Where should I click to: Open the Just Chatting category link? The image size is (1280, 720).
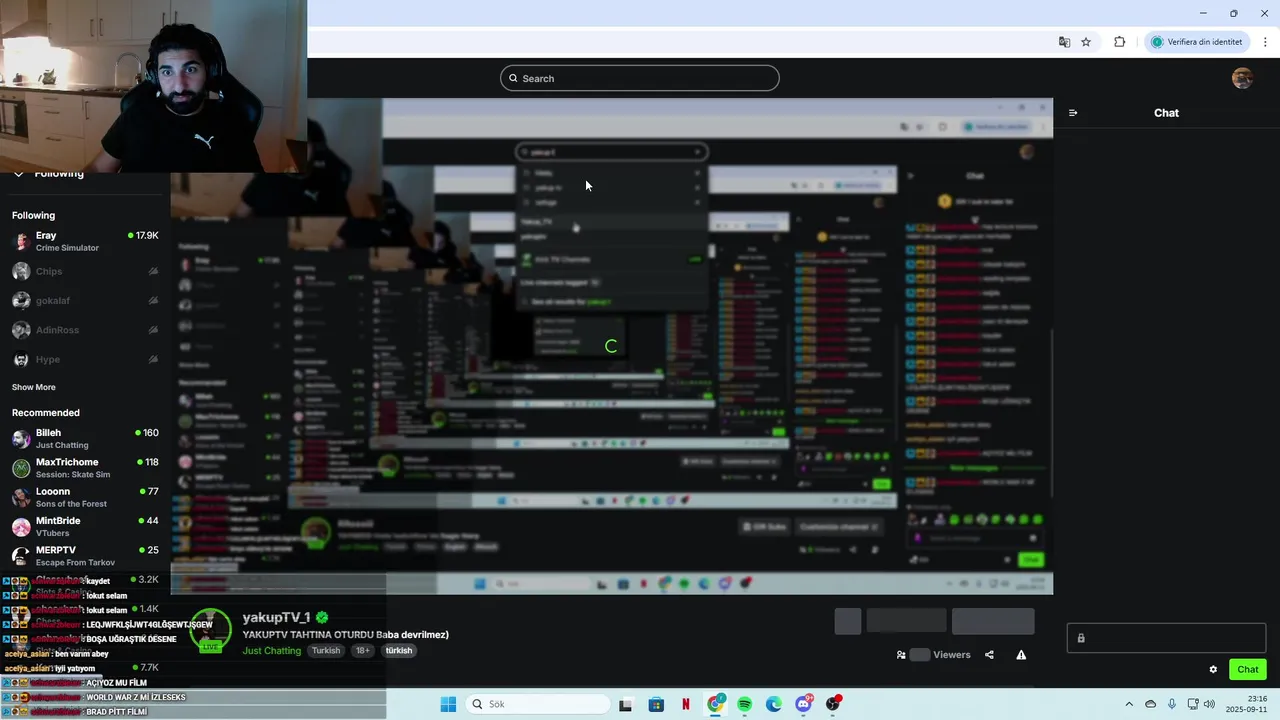click(x=271, y=651)
